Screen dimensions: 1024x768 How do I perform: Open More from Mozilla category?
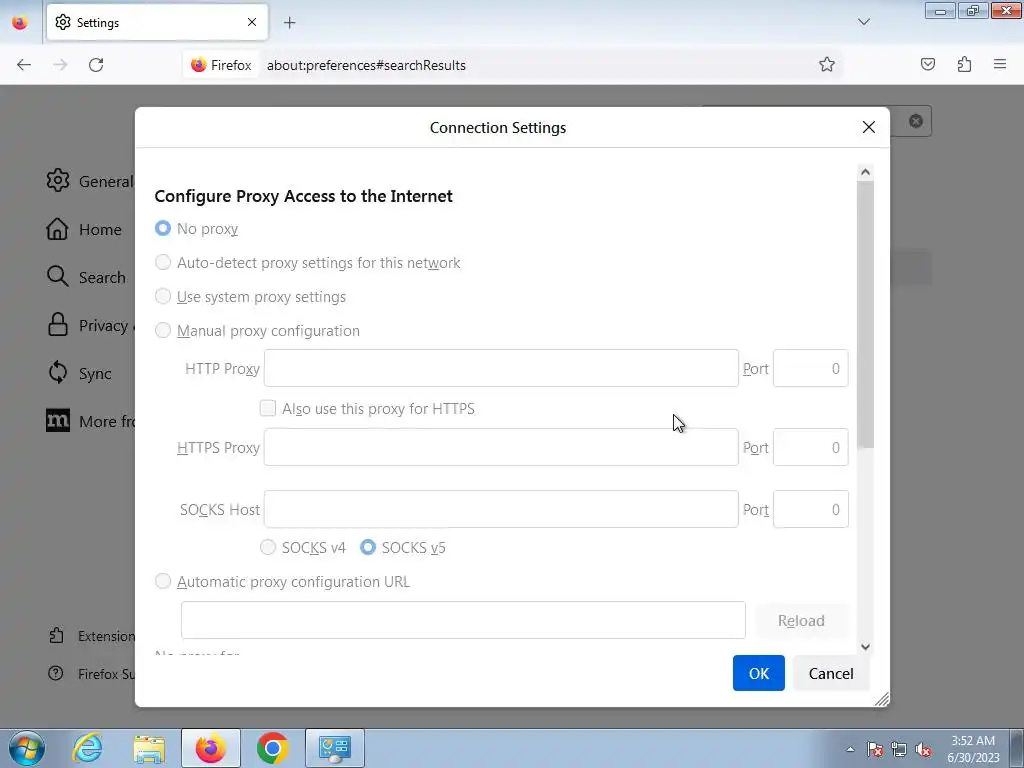pos(90,421)
